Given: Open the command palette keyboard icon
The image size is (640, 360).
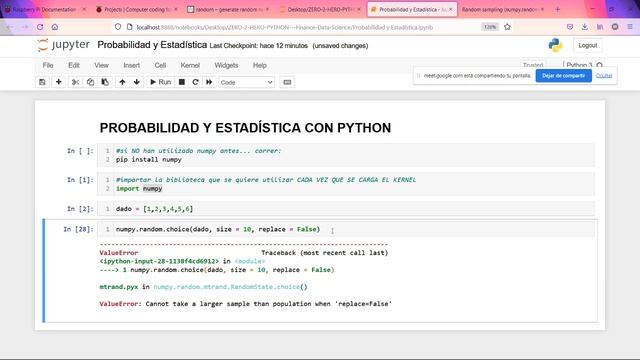Looking at the screenshot, I should click(x=287, y=82).
